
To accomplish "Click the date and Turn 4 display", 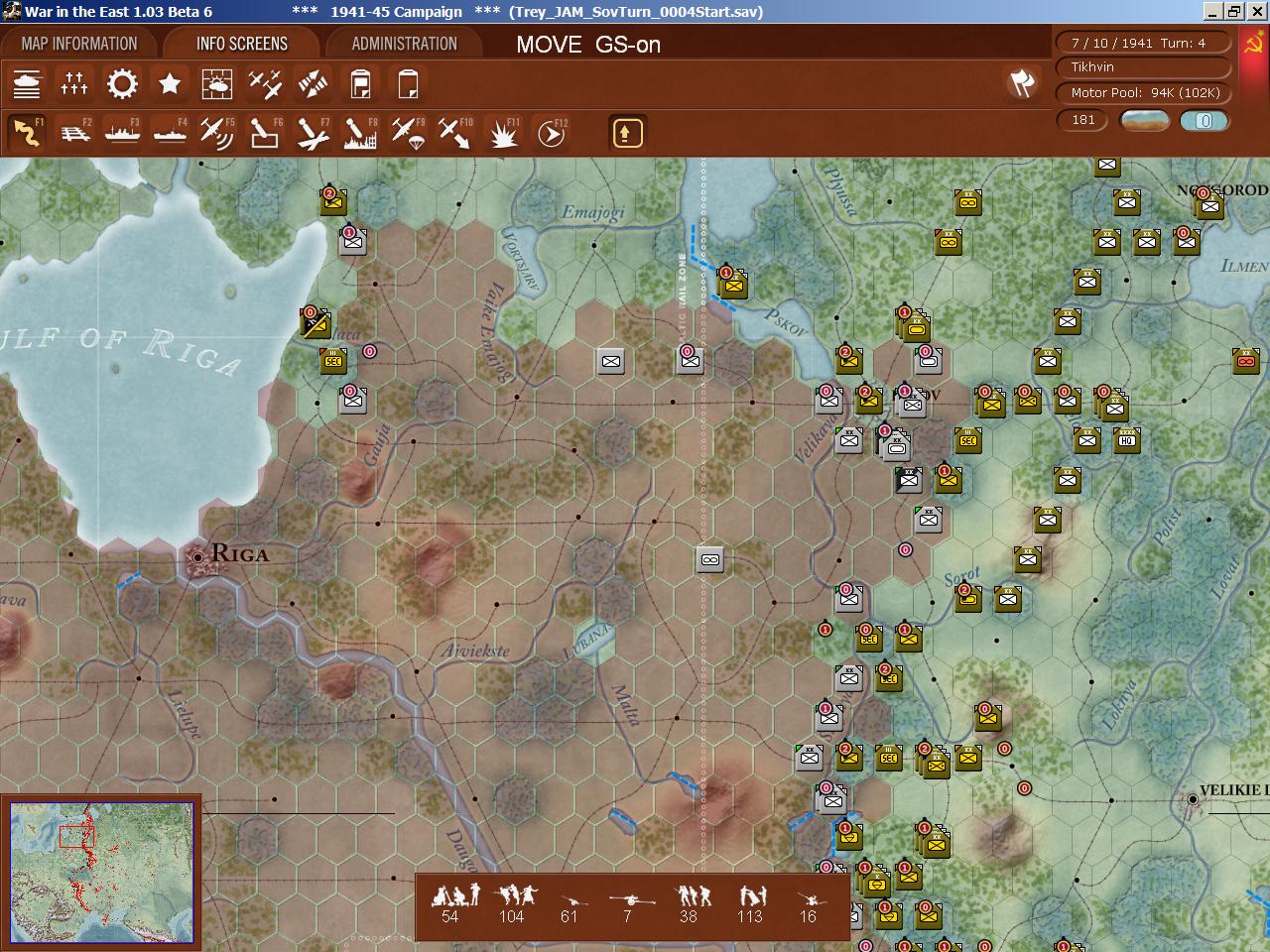I will click(1143, 43).
